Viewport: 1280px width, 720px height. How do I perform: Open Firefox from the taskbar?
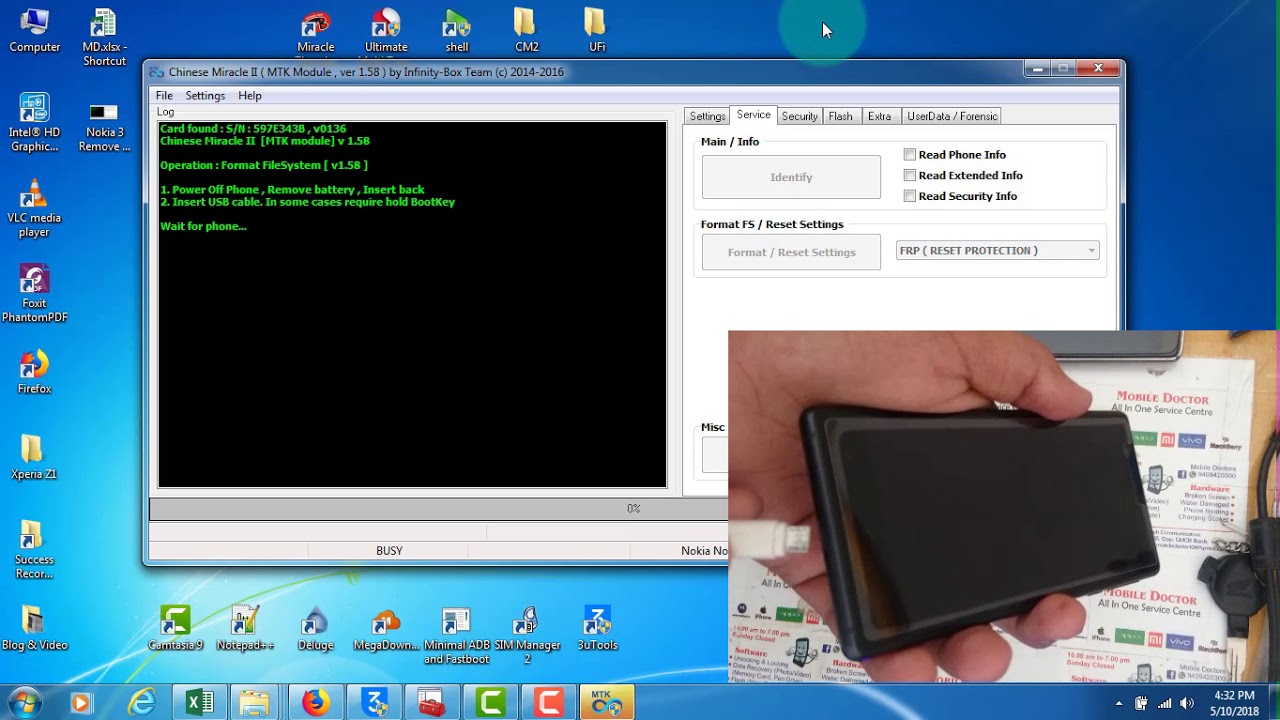point(316,703)
